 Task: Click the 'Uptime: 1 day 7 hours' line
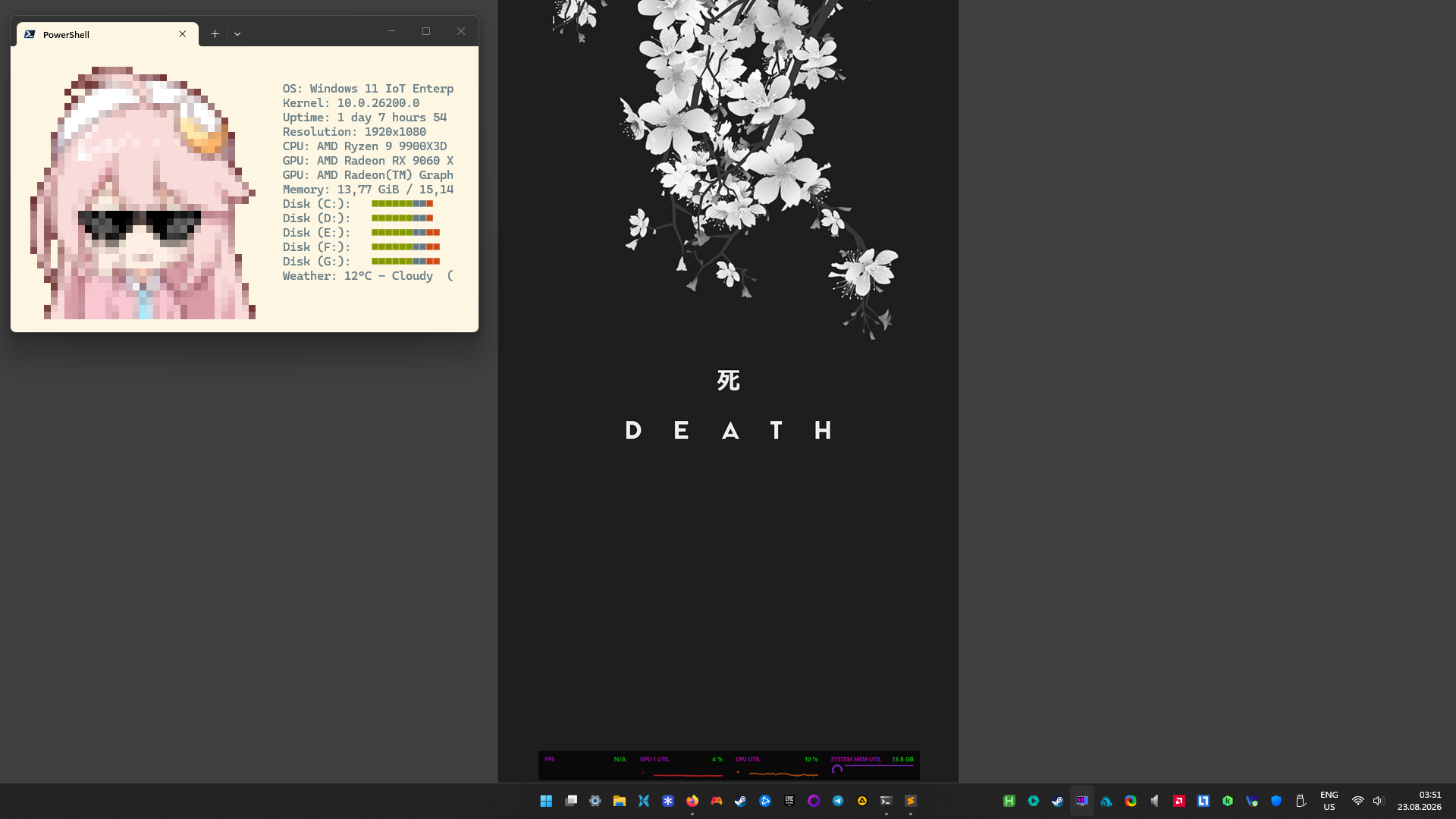click(x=365, y=118)
